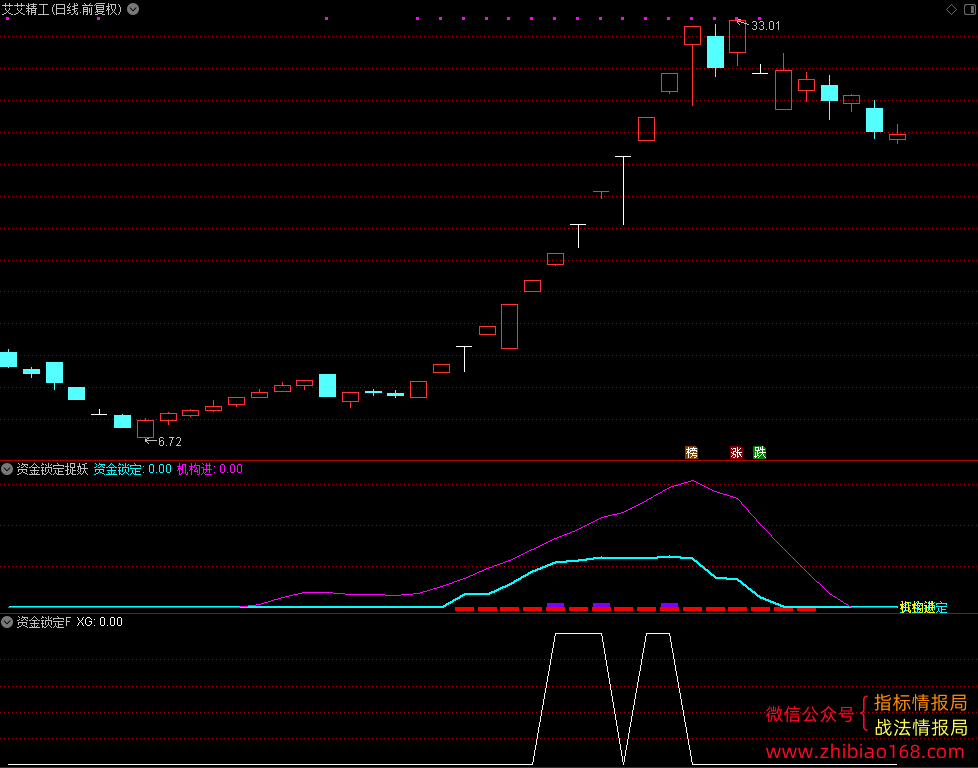Click the 33.01 high price label
This screenshot has height=768, width=978.
(765, 26)
